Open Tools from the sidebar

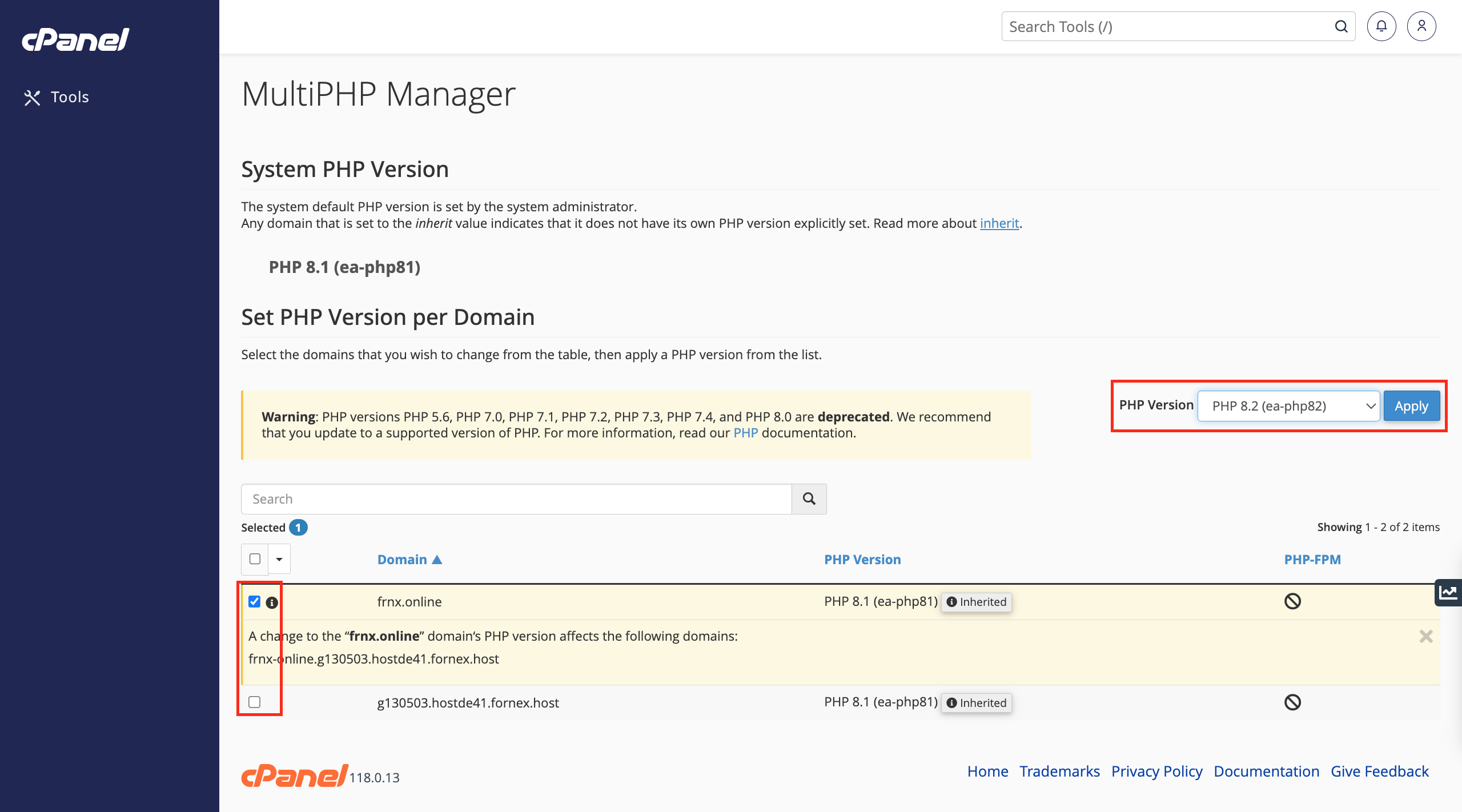point(56,97)
